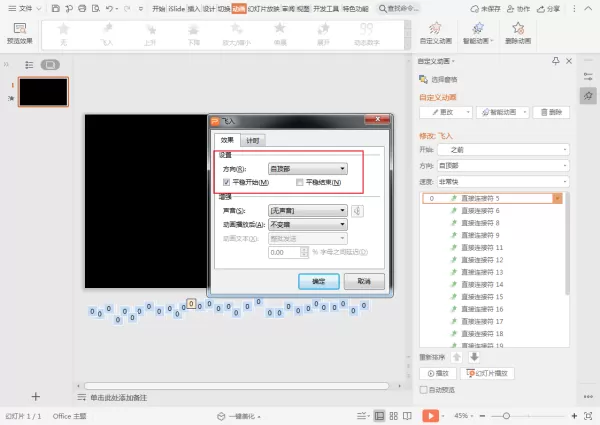The height and width of the screenshot is (425, 600).
Task: Cancel dialog with 取消 button
Action: point(364,281)
